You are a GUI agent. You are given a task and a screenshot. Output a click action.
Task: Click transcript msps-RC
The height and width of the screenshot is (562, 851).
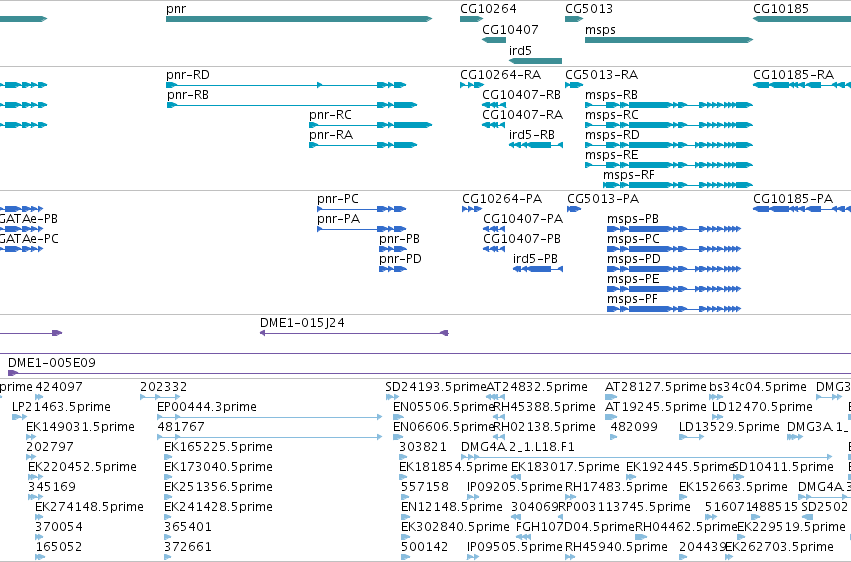(x=669, y=125)
